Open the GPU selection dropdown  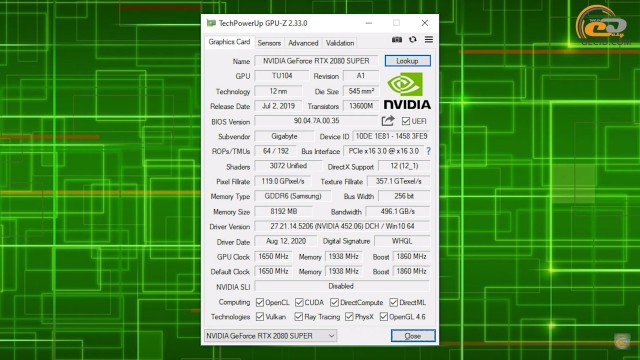271,336
